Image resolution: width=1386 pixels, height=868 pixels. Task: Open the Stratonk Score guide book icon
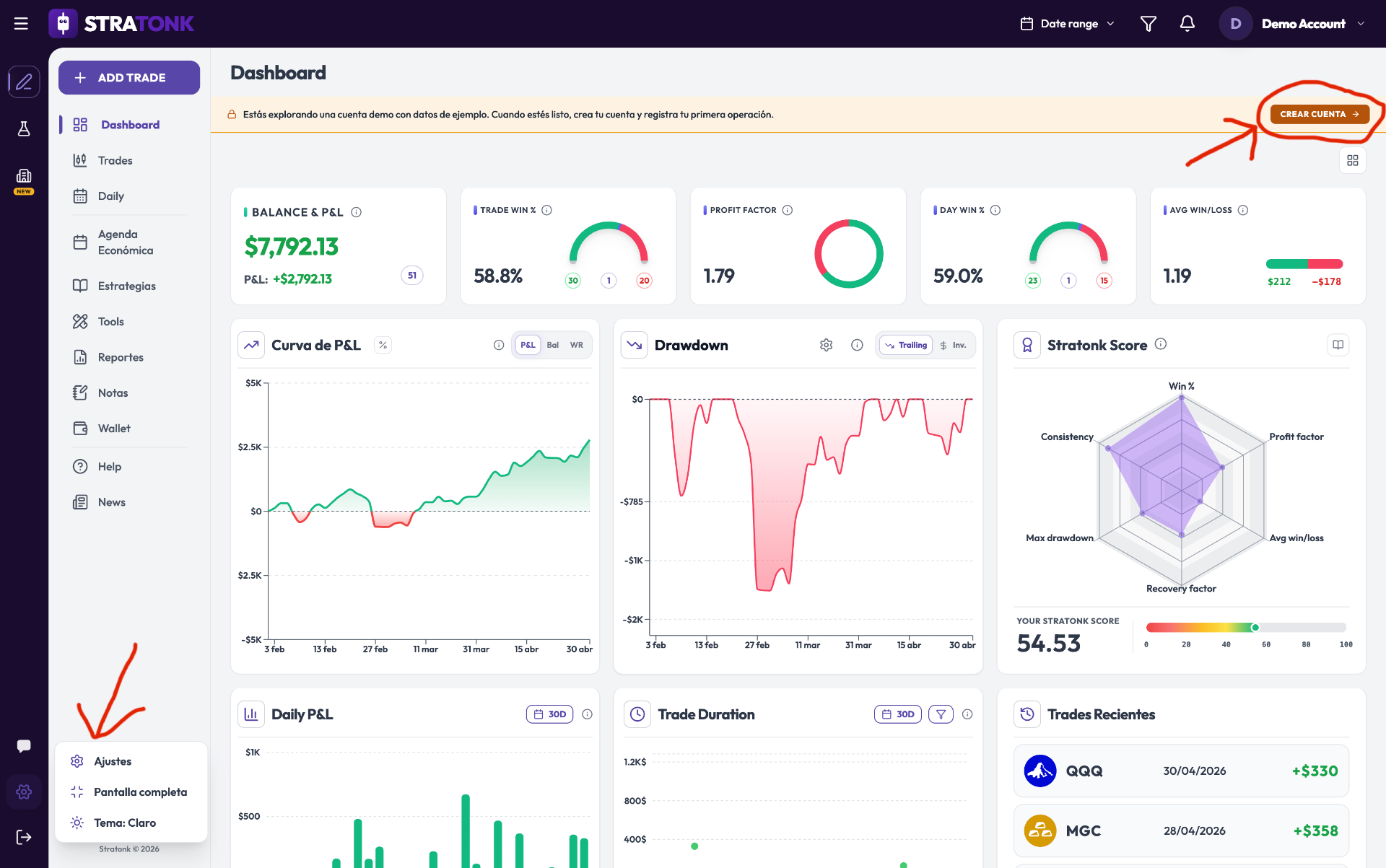click(x=1338, y=345)
